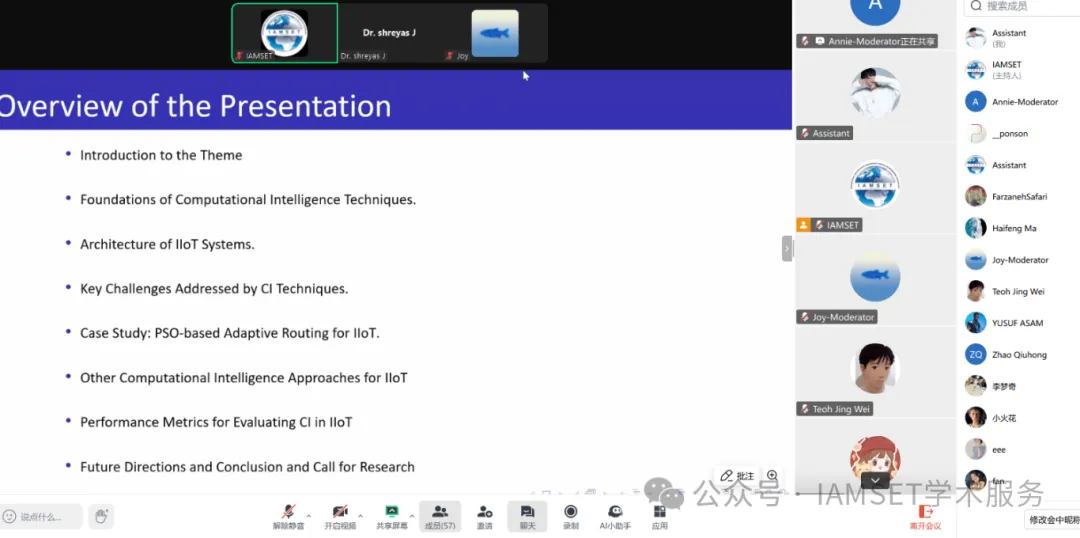Click the raise hand icon
This screenshot has height=538, width=1080.
click(101, 516)
